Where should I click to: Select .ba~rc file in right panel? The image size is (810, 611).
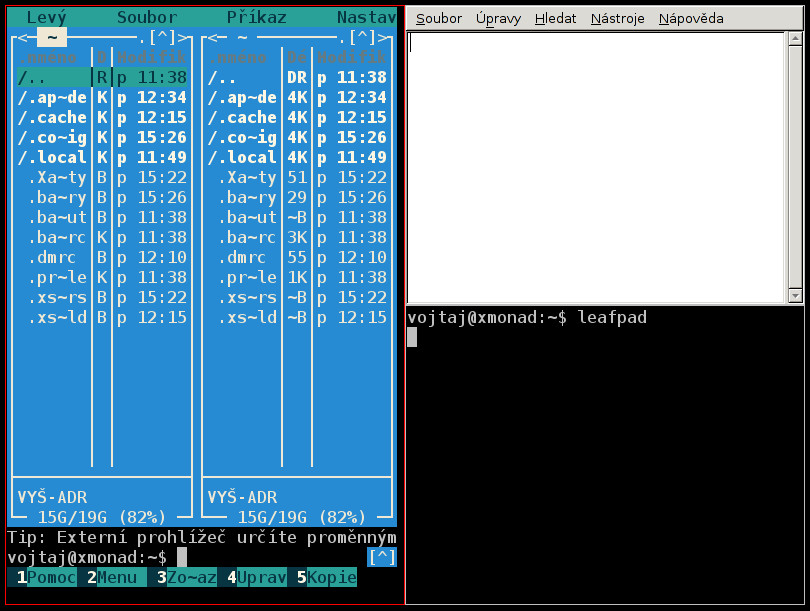coord(297,238)
